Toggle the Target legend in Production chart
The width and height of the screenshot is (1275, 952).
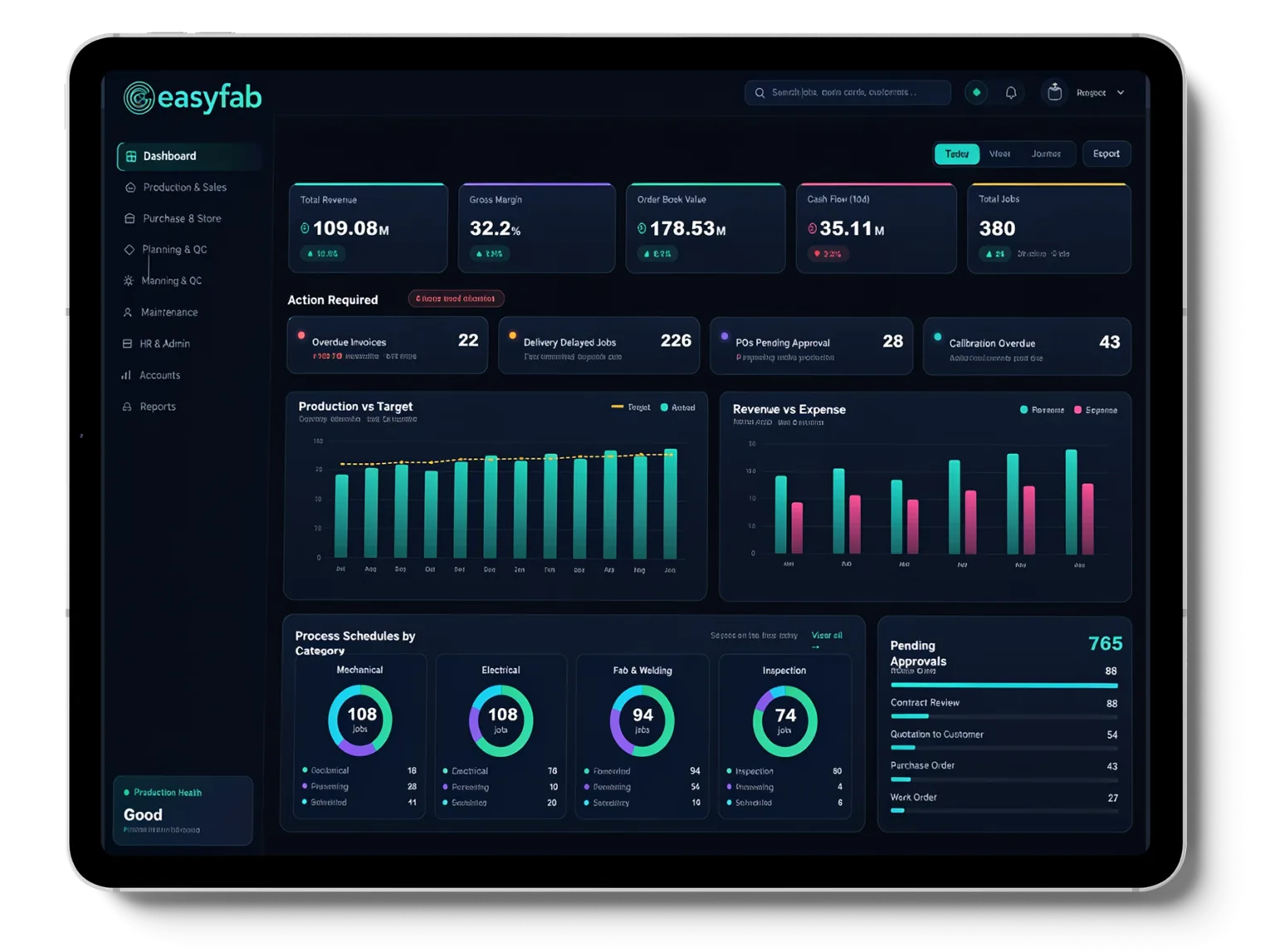tap(631, 408)
